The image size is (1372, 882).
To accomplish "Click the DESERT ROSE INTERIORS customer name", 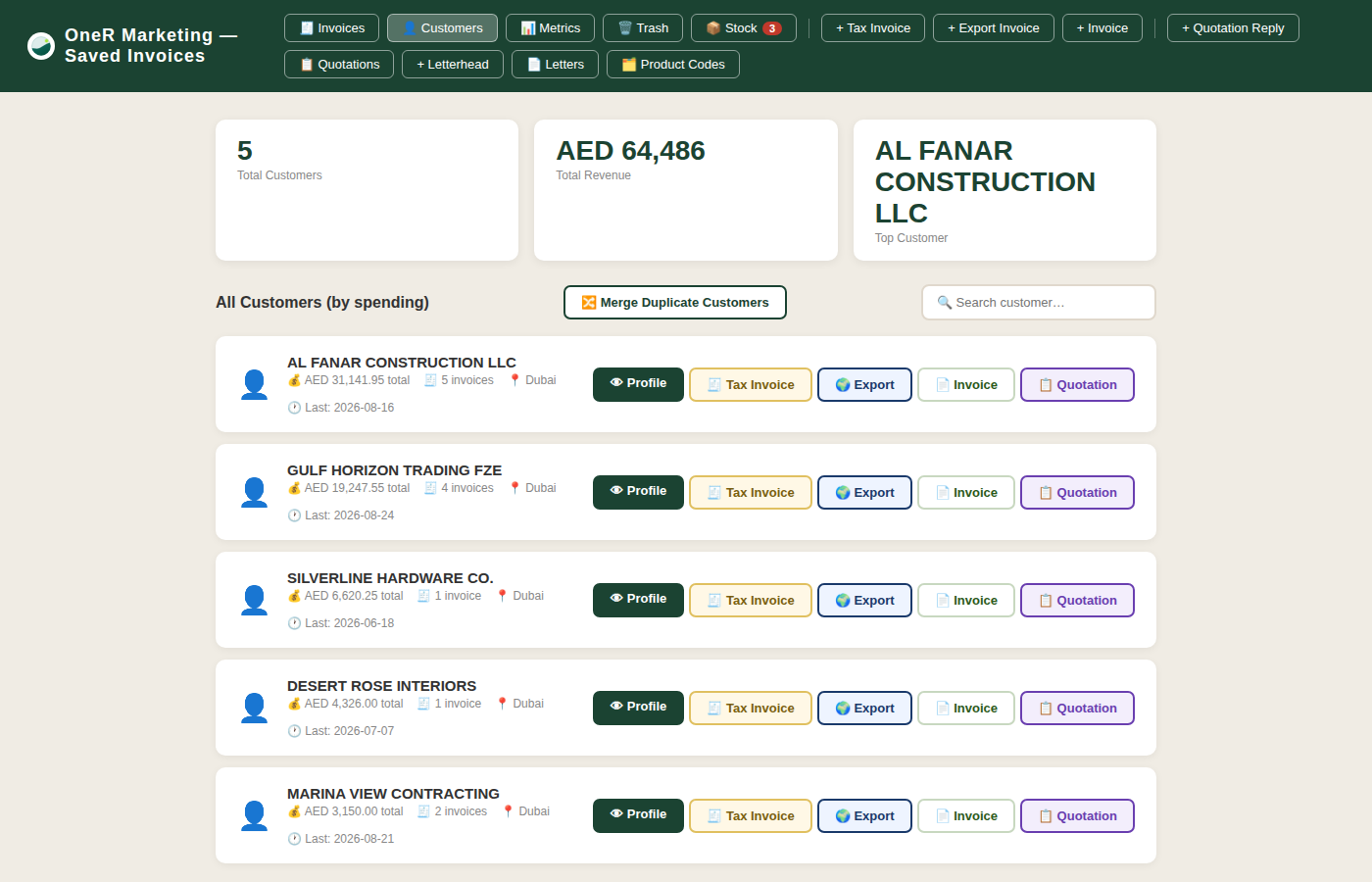I will (x=382, y=686).
